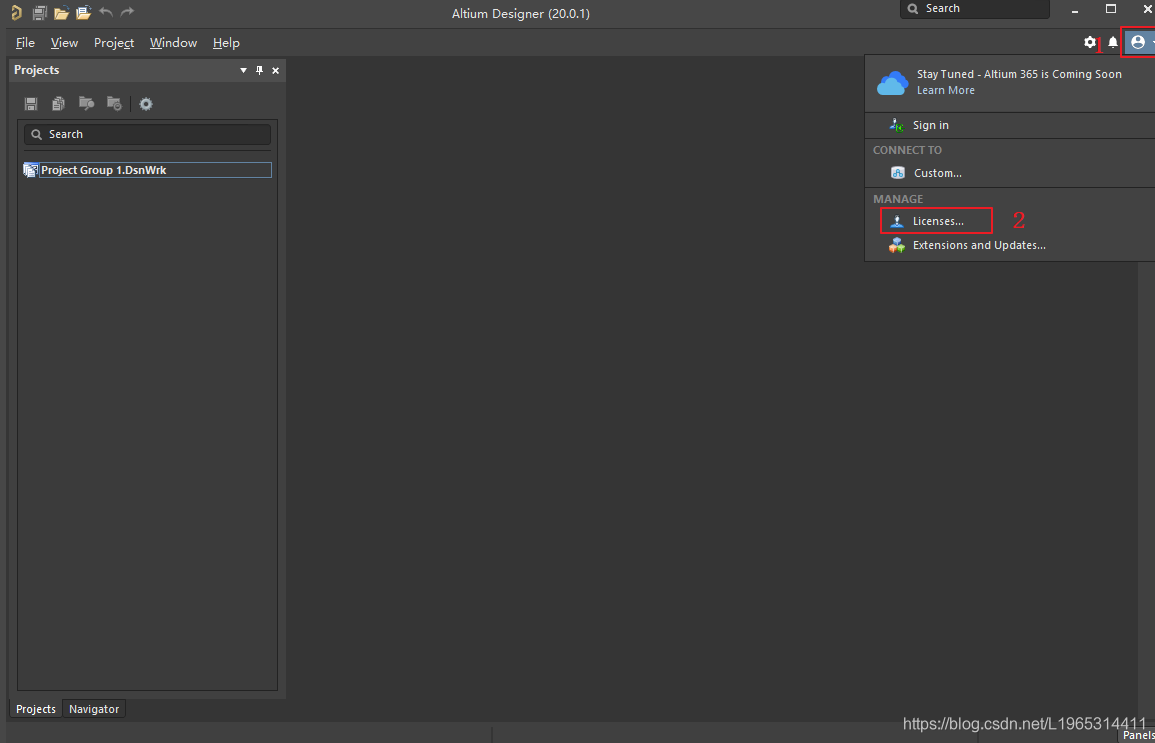
Task: Click the folder with magnifier icon
Action: coord(86,104)
